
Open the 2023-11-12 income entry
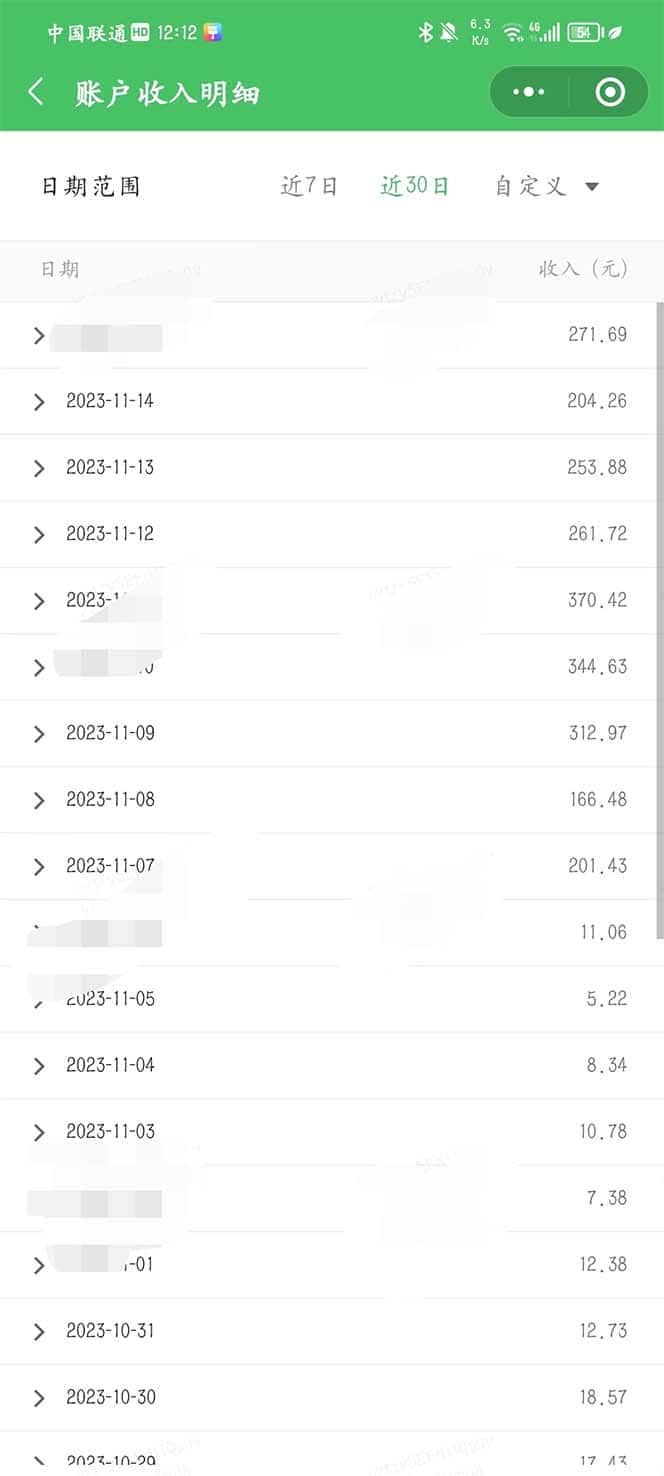(110, 534)
